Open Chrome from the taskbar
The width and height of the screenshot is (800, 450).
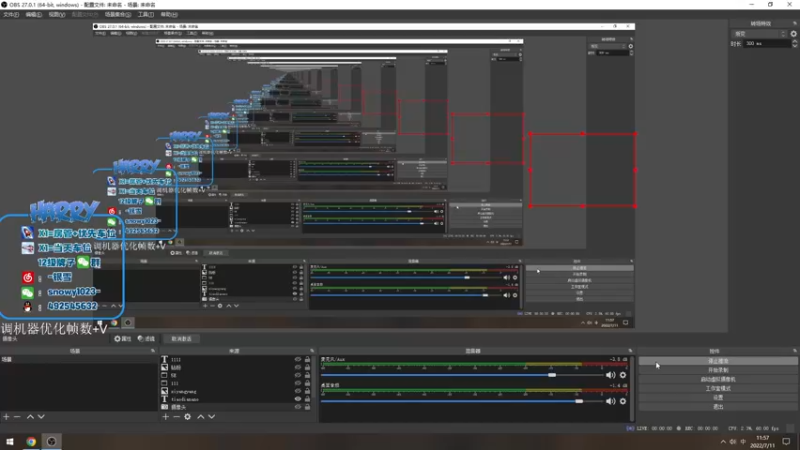(31, 441)
